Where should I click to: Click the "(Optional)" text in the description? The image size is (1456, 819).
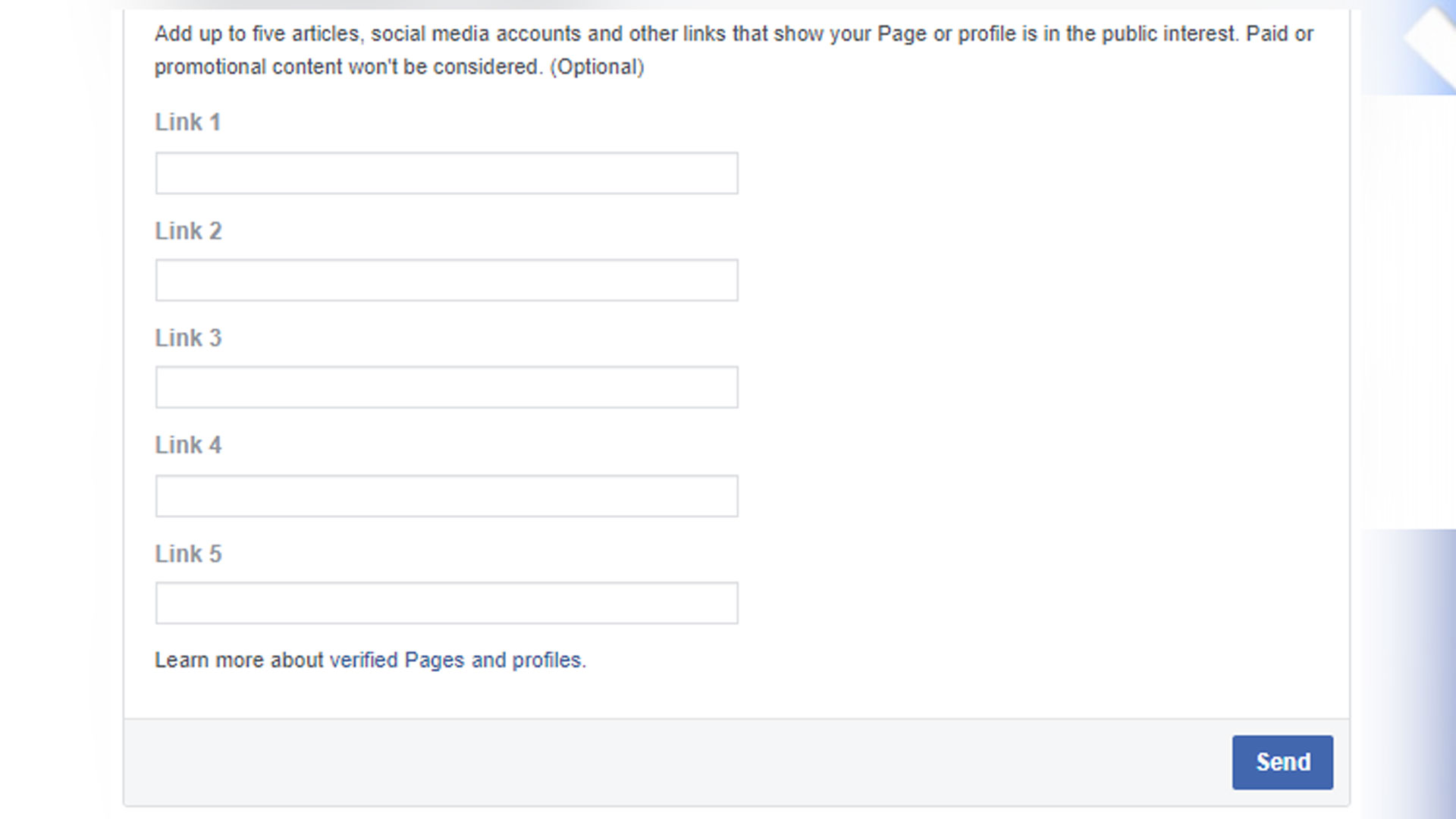597,67
